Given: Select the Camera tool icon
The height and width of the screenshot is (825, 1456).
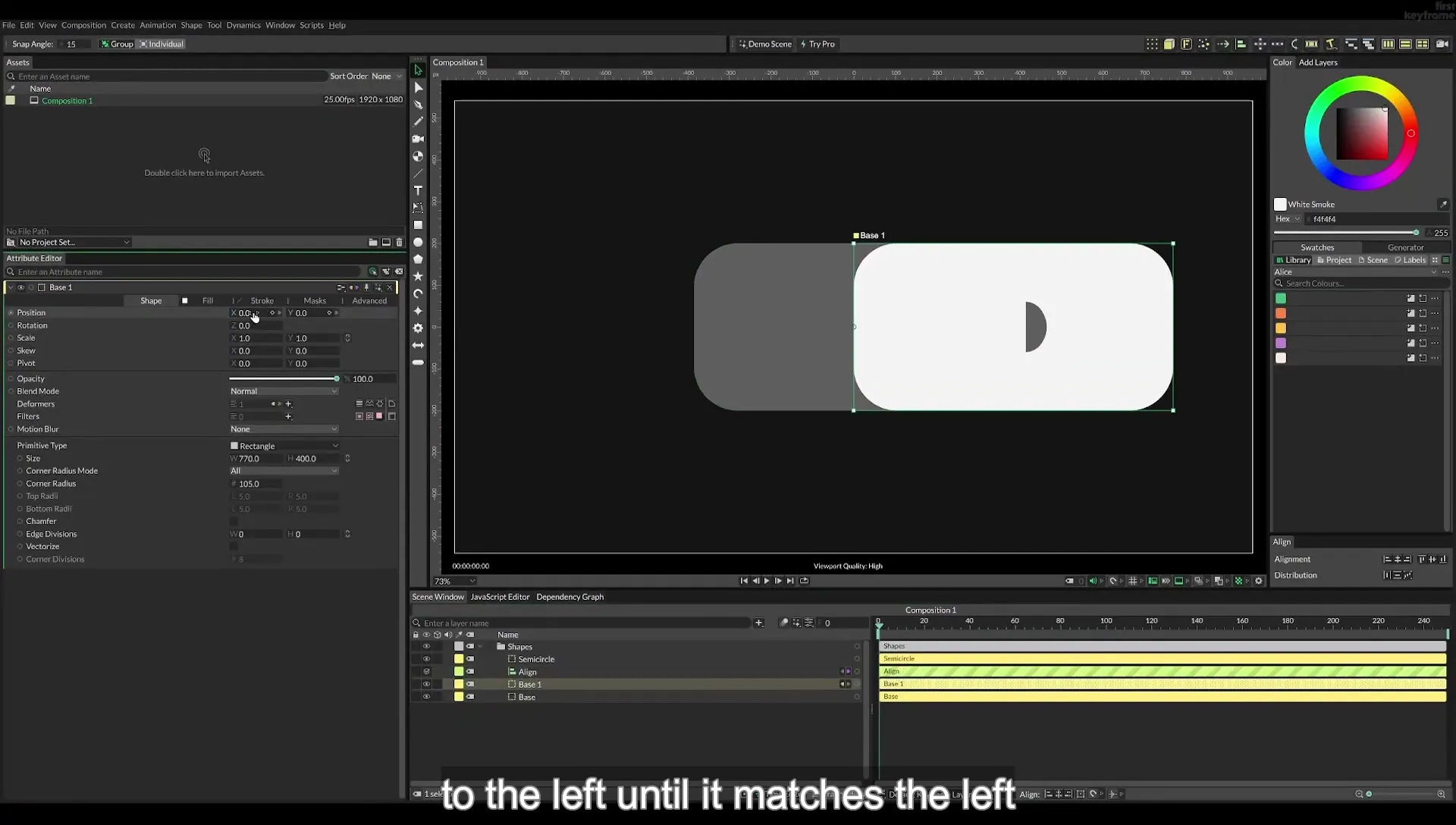Looking at the screenshot, I should pyautogui.click(x=418, y=139).
